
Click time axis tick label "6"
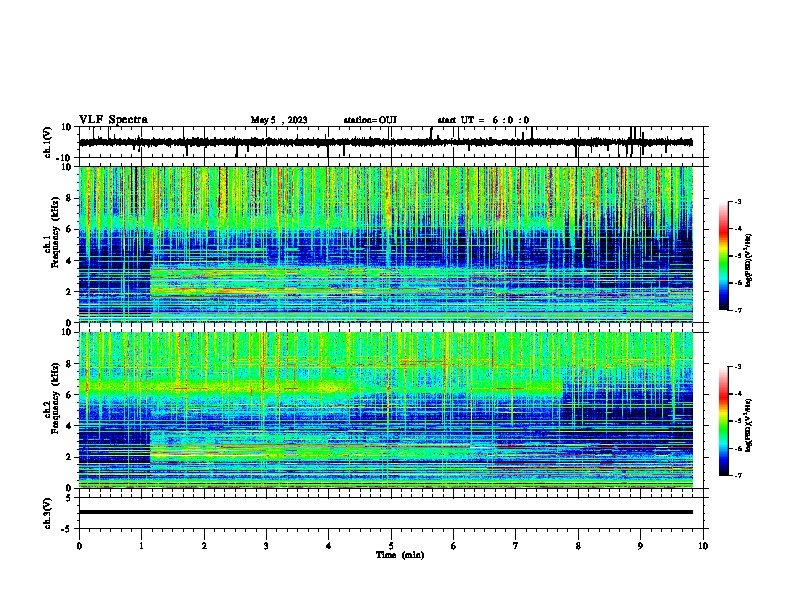tap(454, 546)
